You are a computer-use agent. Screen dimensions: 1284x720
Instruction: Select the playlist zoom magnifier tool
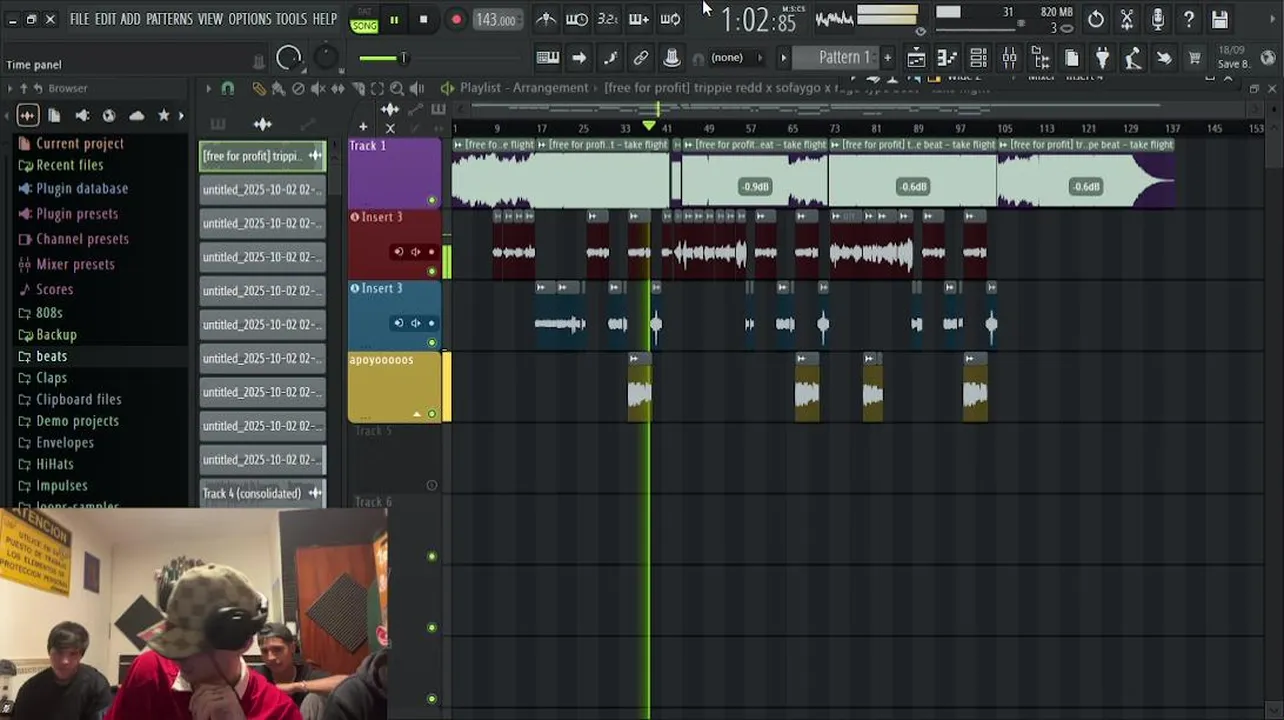pos(397,89)
